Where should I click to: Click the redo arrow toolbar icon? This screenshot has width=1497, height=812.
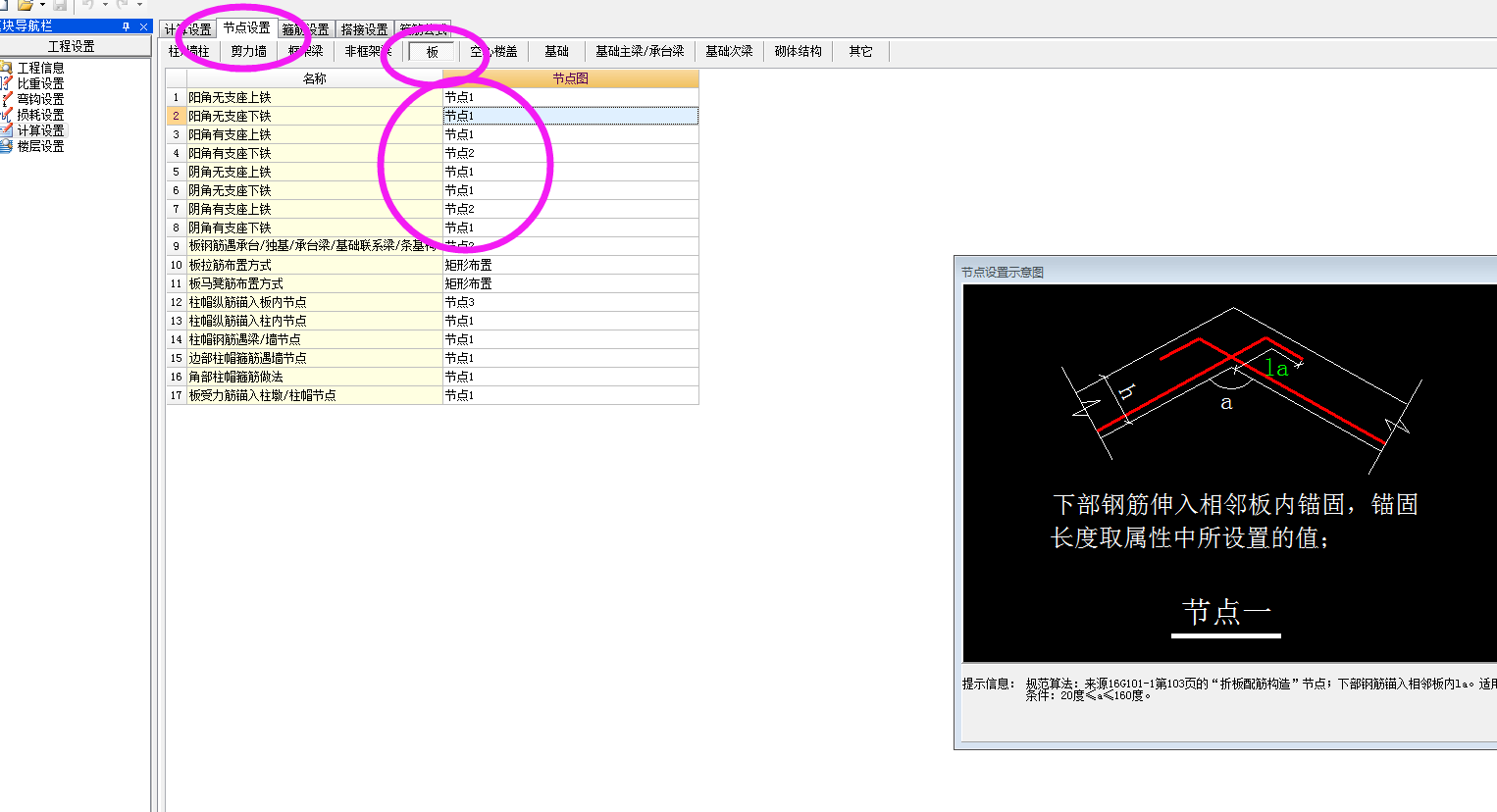[x=123, y=5]
